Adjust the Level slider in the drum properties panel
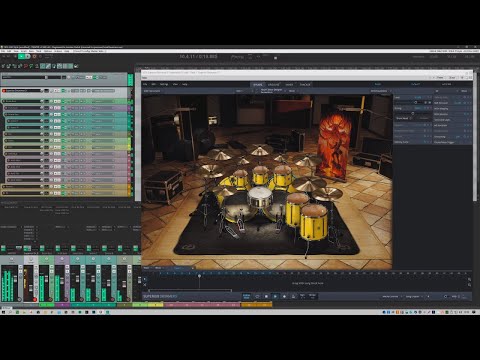This screenshot has width=480, height=360. 416,103
